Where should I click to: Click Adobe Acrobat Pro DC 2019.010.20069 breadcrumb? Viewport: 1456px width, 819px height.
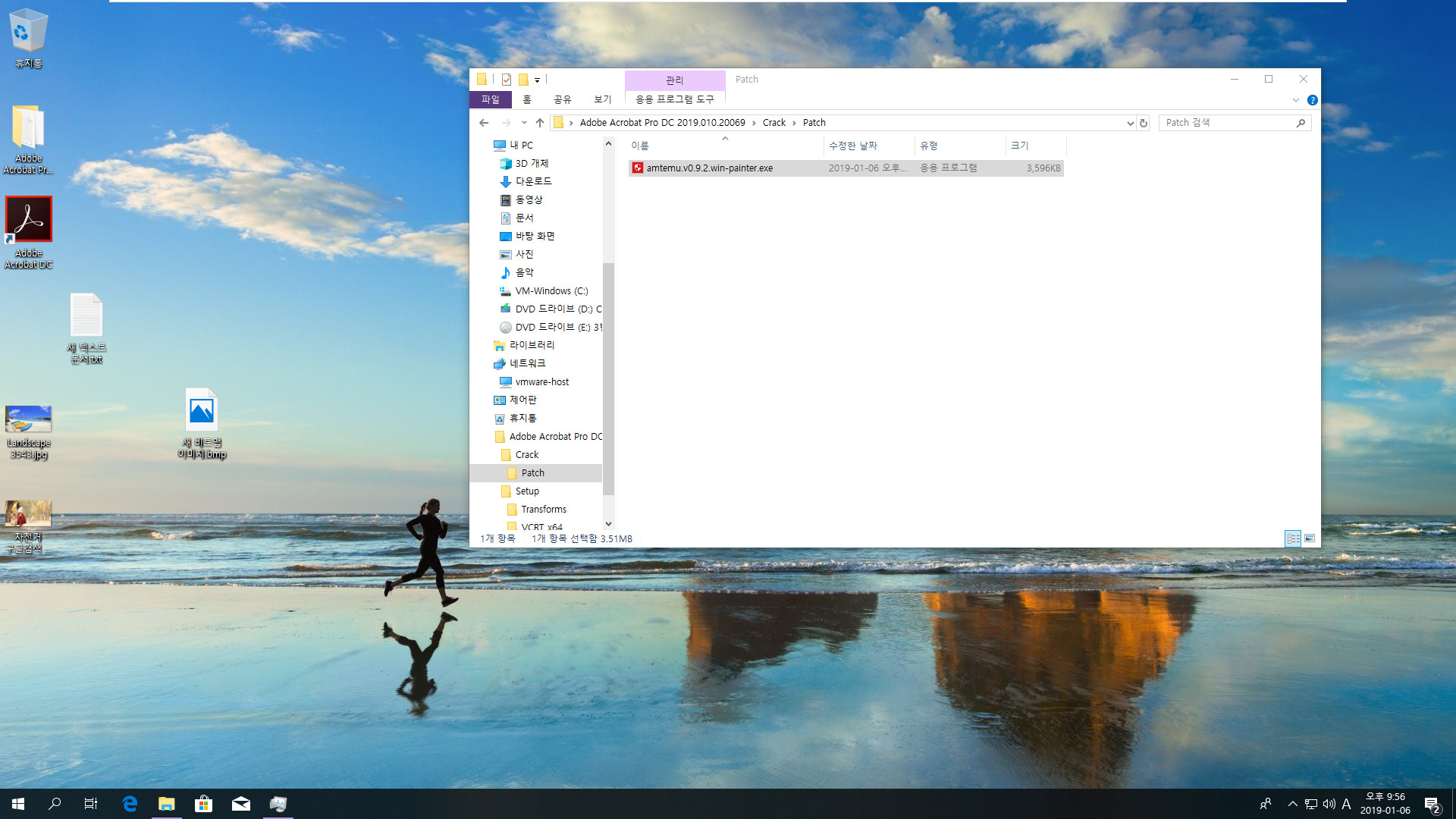pyautogui.click(x=663, y=123)
